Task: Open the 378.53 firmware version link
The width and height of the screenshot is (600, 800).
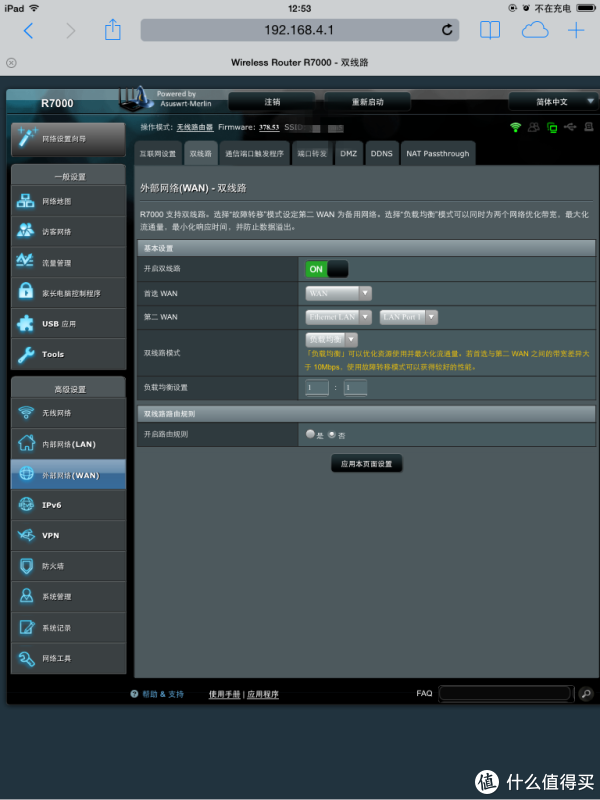Action: [269, 127]
